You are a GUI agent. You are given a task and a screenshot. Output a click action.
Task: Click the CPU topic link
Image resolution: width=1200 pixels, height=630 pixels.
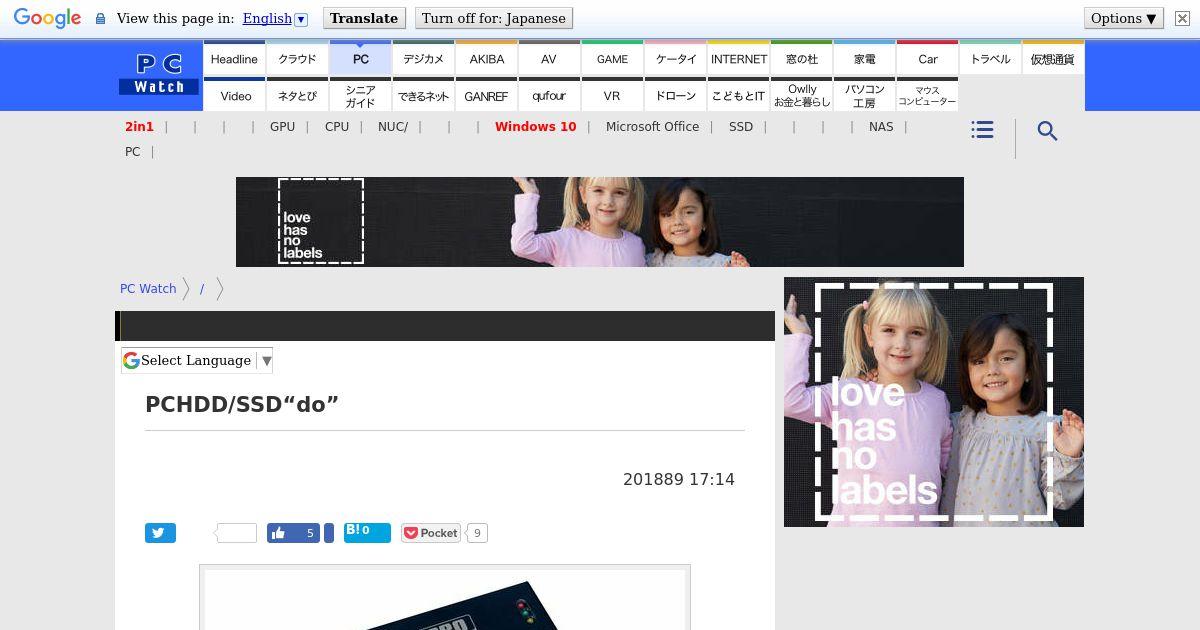click(337, 127)
